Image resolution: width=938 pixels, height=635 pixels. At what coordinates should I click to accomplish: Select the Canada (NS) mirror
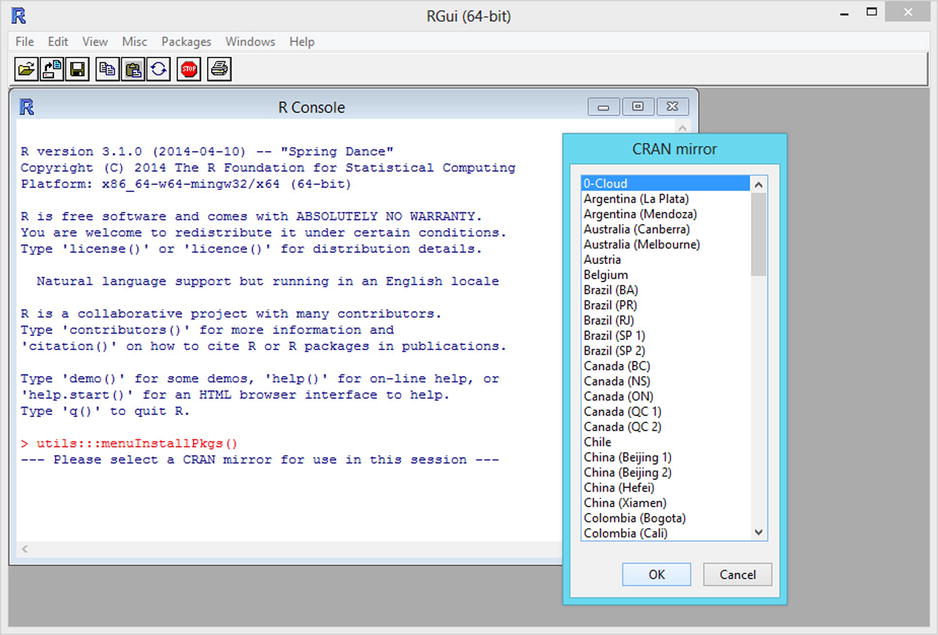[666, 381]
